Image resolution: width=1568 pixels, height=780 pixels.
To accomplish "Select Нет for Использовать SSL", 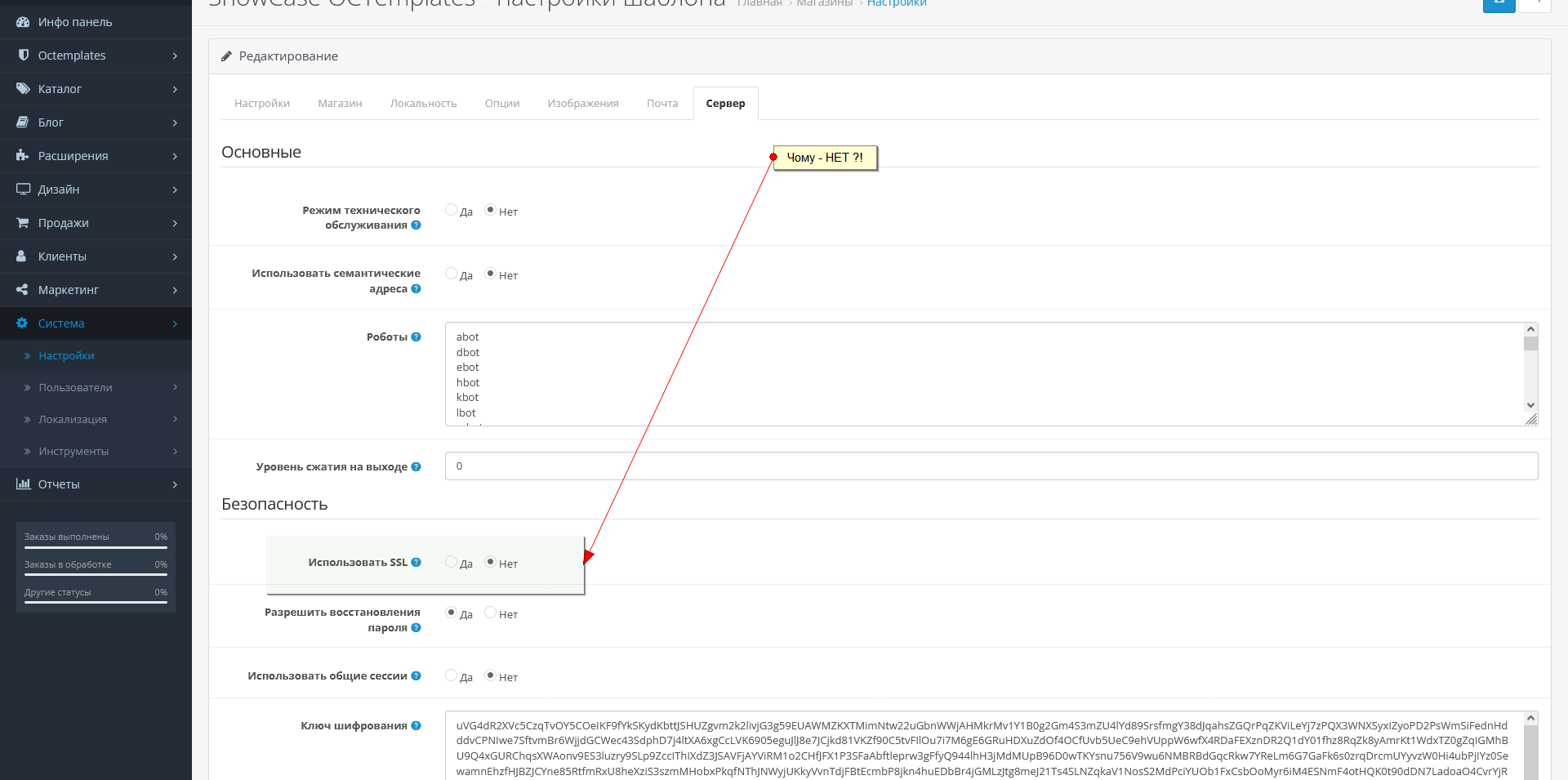I will tap(490, 562).
